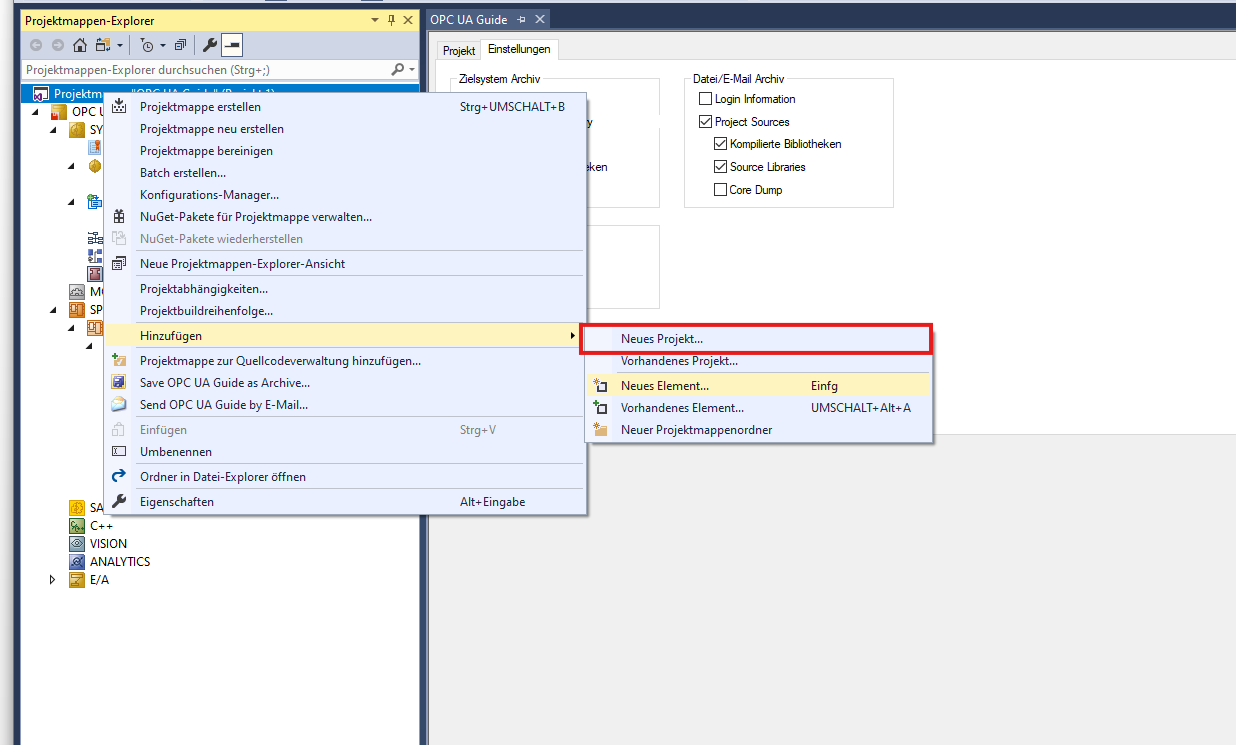Click the build icon next to Projektmappe erstellen

click(x=119, y=107)
